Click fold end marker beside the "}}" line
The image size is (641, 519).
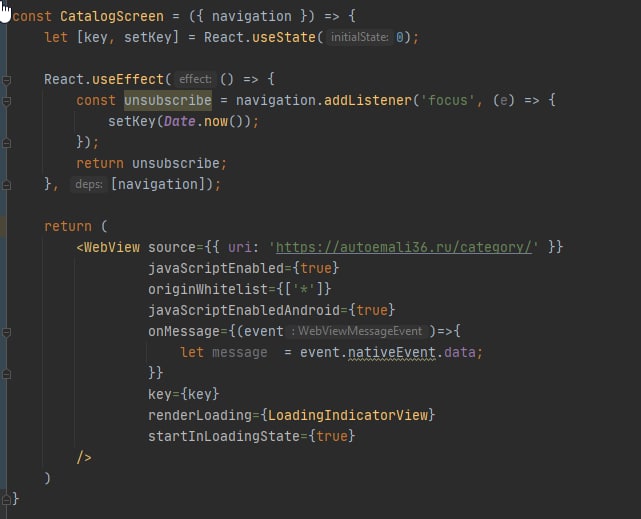pos(7,374)
